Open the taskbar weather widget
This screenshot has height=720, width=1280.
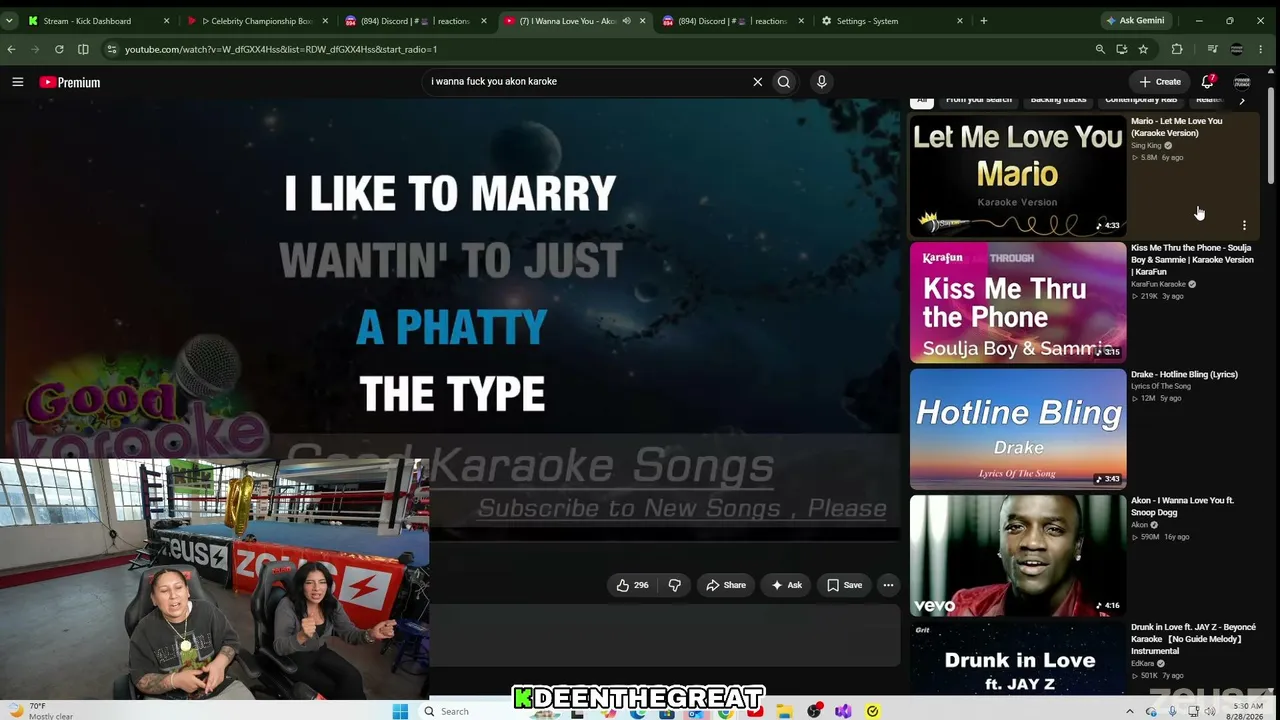[x=40, y=711]
